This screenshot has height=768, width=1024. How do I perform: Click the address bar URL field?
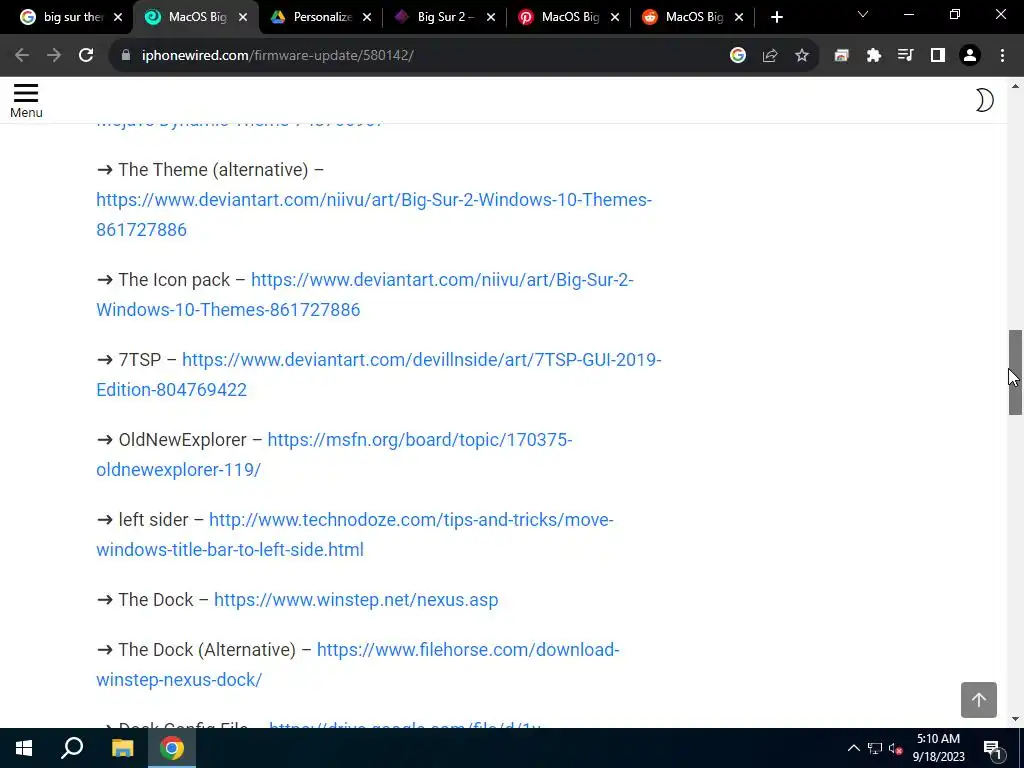coord(418,56)
